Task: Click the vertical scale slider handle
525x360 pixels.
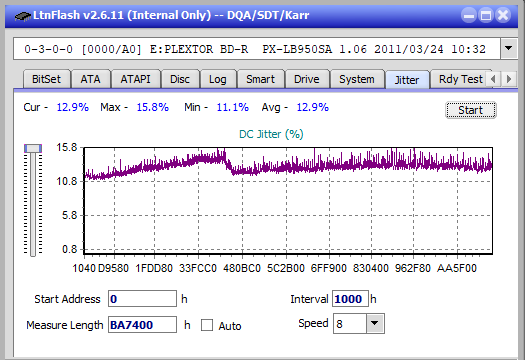Action: click(33, 148)
